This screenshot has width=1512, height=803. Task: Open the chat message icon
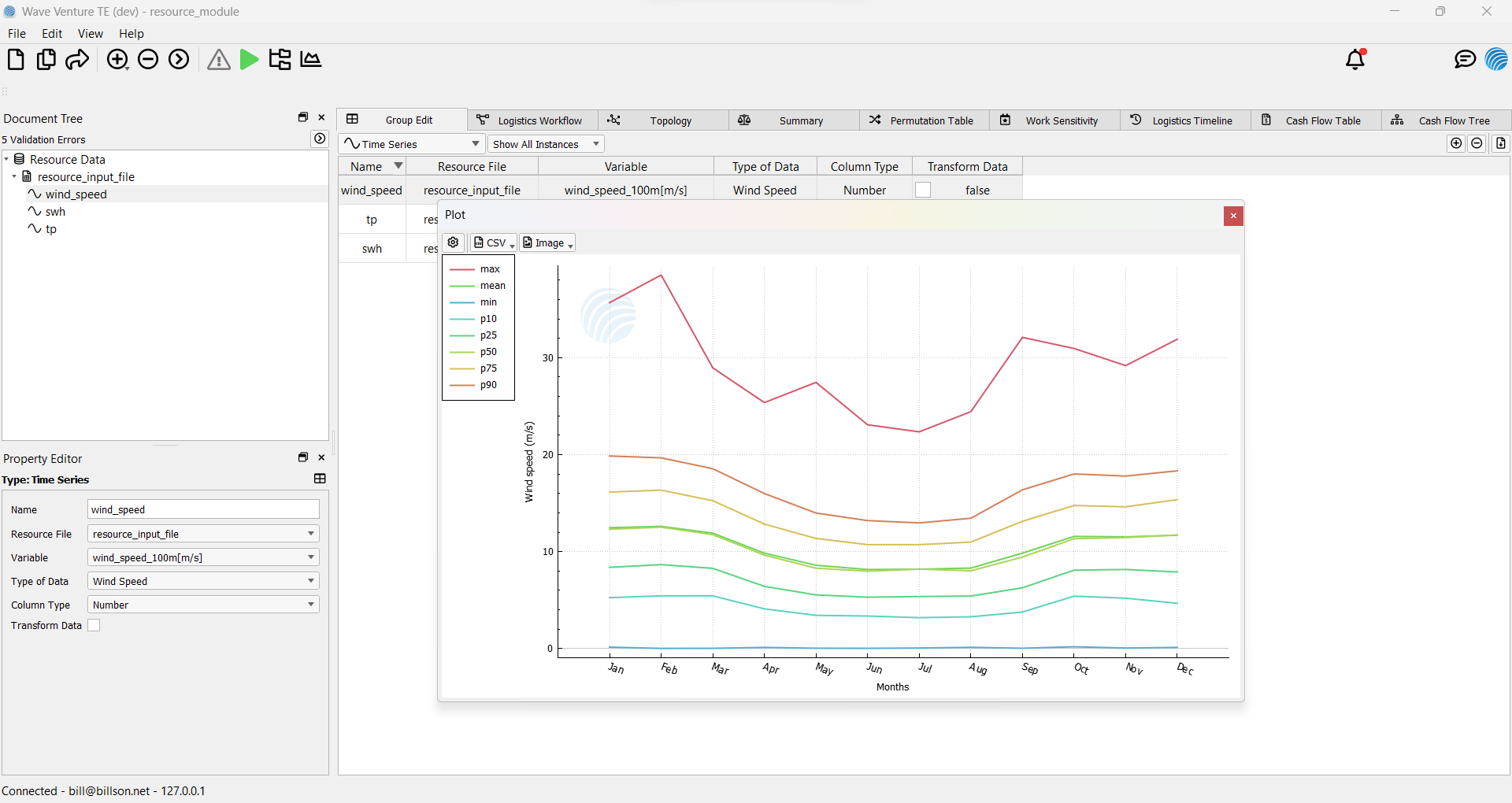click(x=1465, y=60)
